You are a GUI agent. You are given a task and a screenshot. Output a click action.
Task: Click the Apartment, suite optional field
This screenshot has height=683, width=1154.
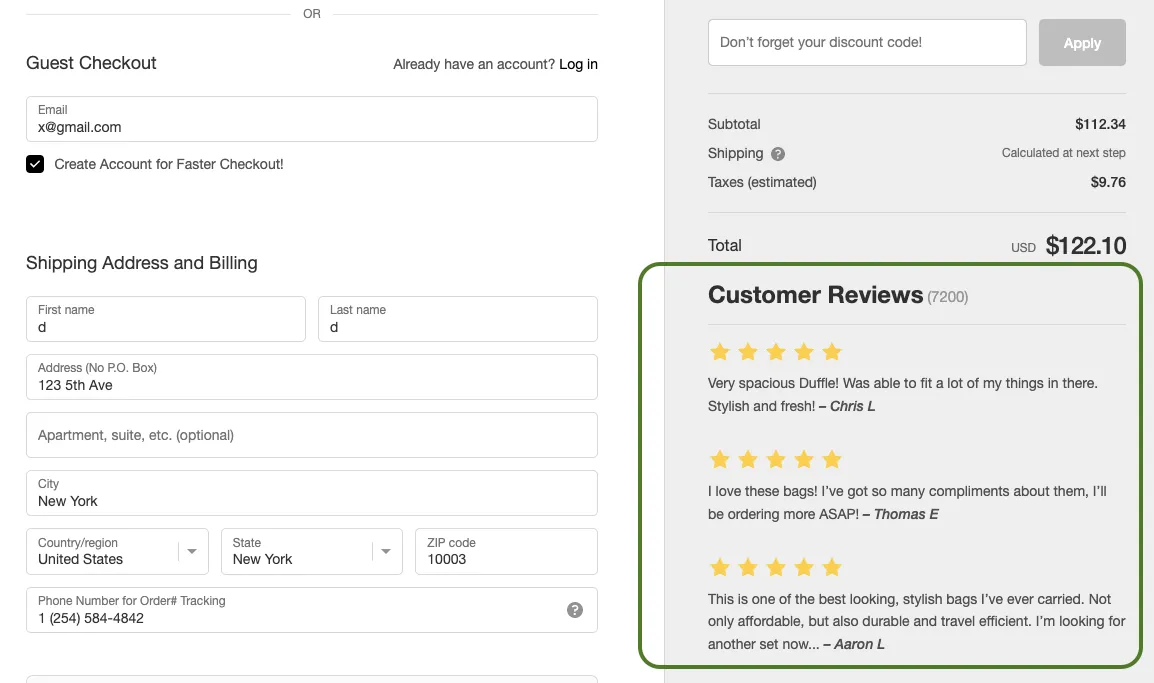coord(311,435)
